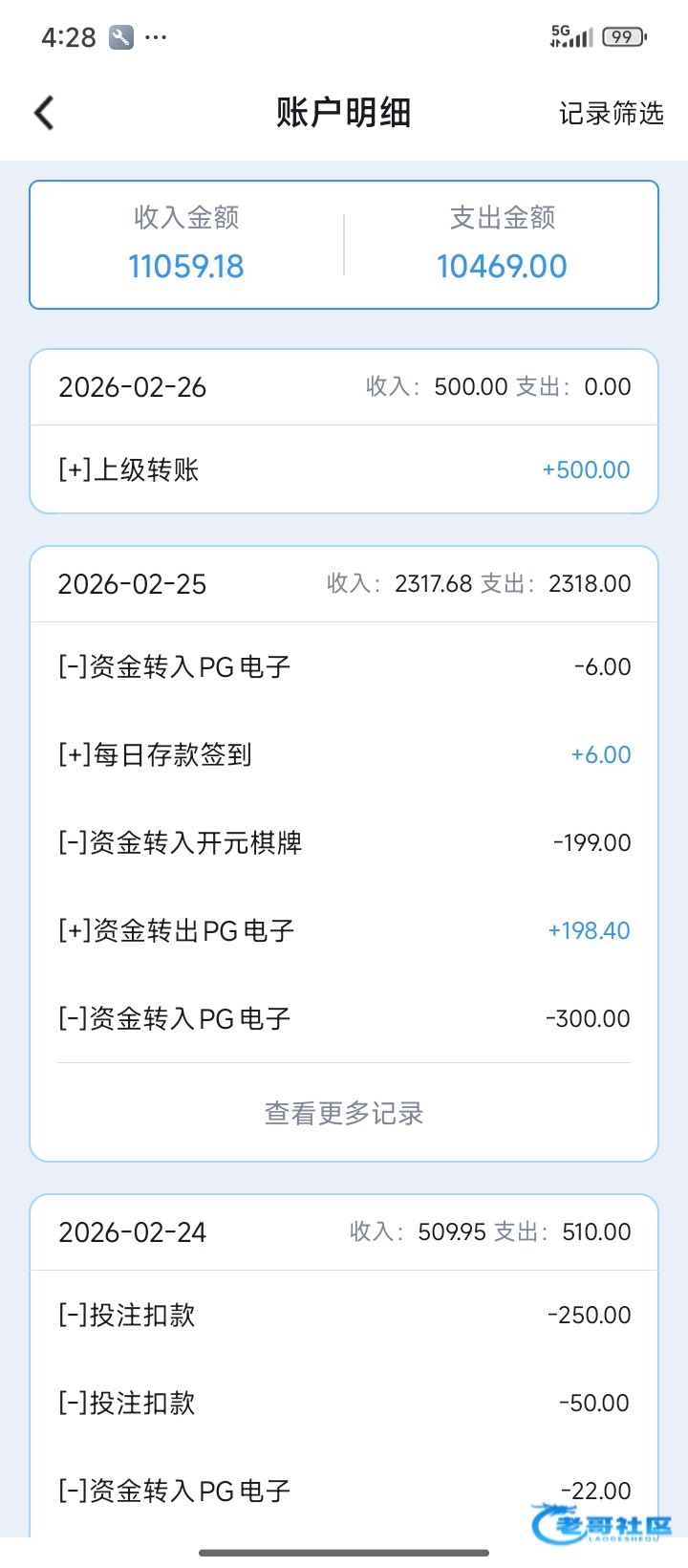Tap the 账户明细 page title
The height and width of the screenshot is (1568, 688).
tap(344, 113)
